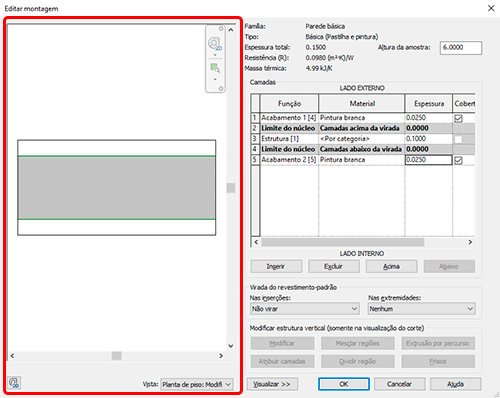Confirm with the OK button
The height and width of the screenshot is (398, 500).
344,384
